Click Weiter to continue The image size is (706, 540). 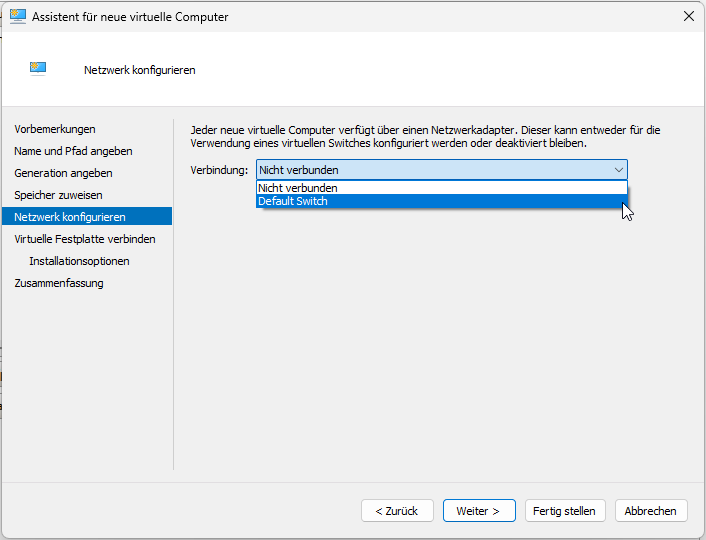coord(479,511)
